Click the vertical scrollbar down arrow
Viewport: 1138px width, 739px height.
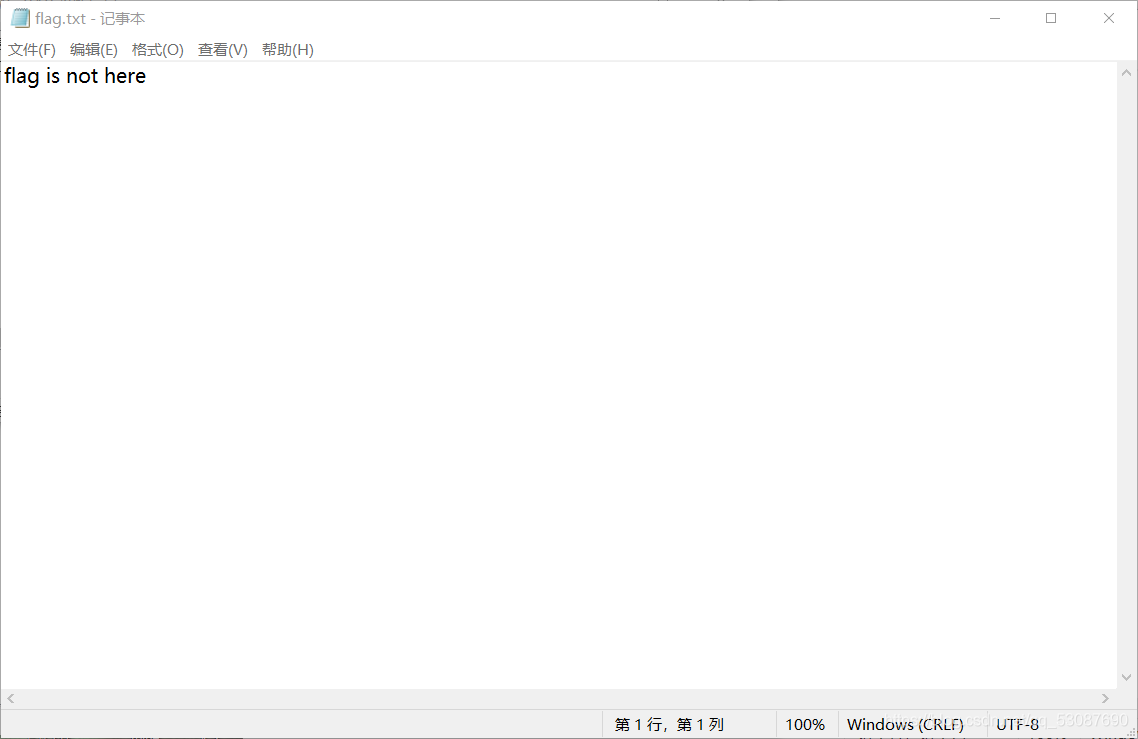[x=1126, y=677]
